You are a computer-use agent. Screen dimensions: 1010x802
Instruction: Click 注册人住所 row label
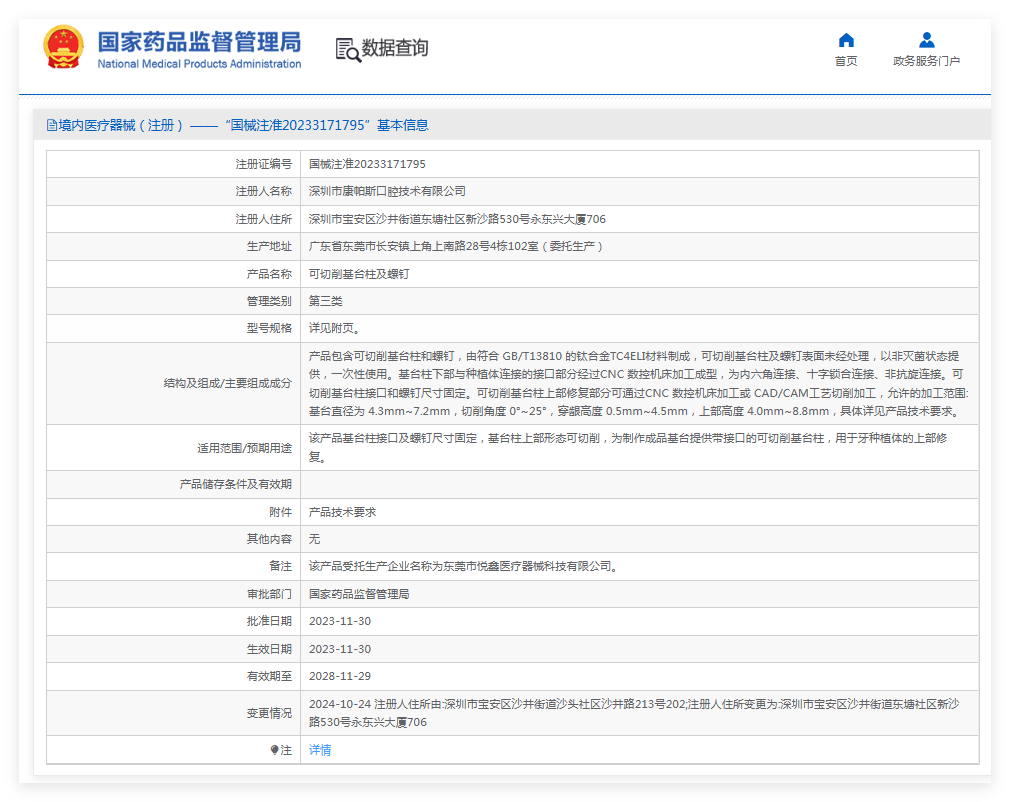(263, 219)
